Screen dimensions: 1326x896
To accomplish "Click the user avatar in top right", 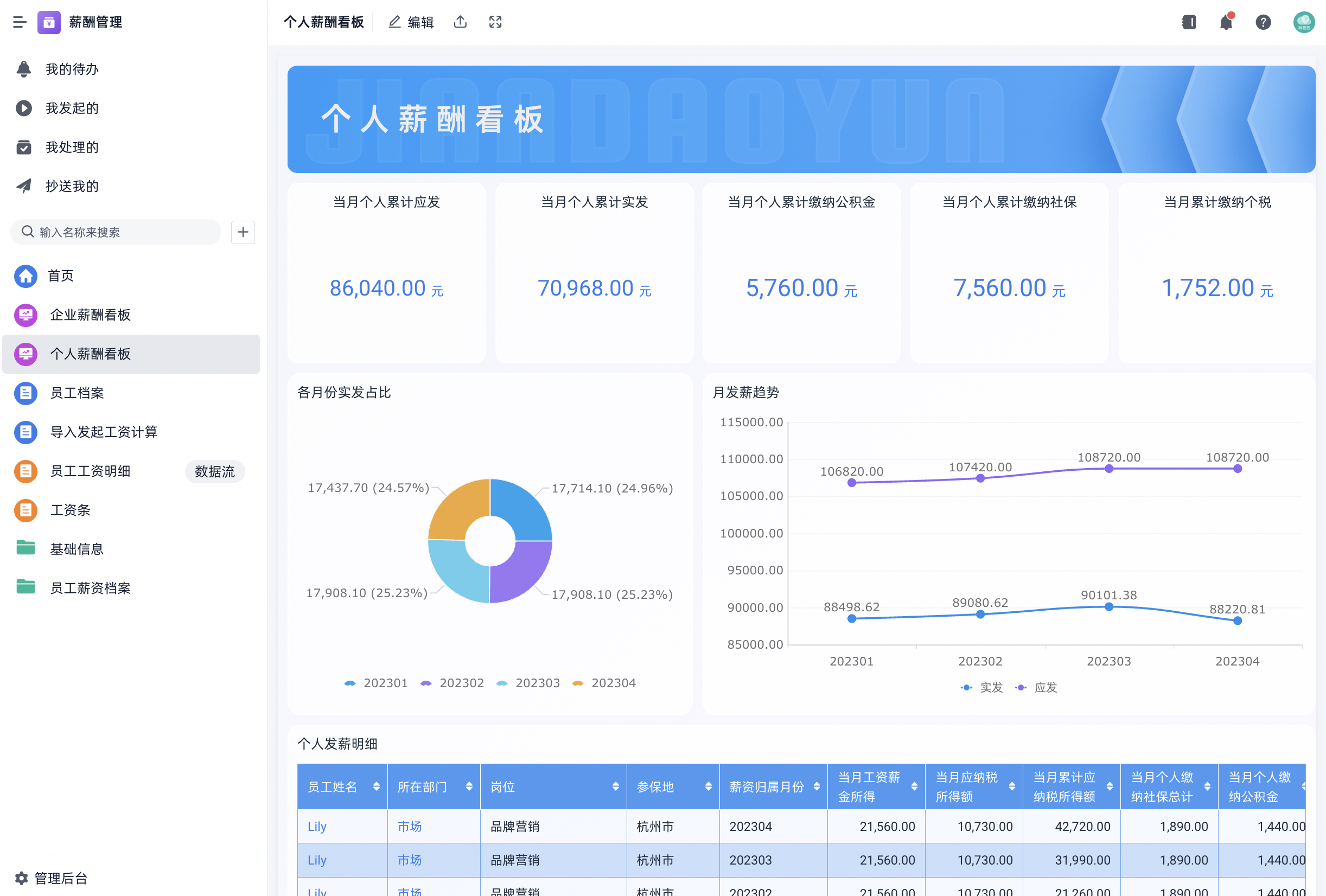I will 1303,22.
